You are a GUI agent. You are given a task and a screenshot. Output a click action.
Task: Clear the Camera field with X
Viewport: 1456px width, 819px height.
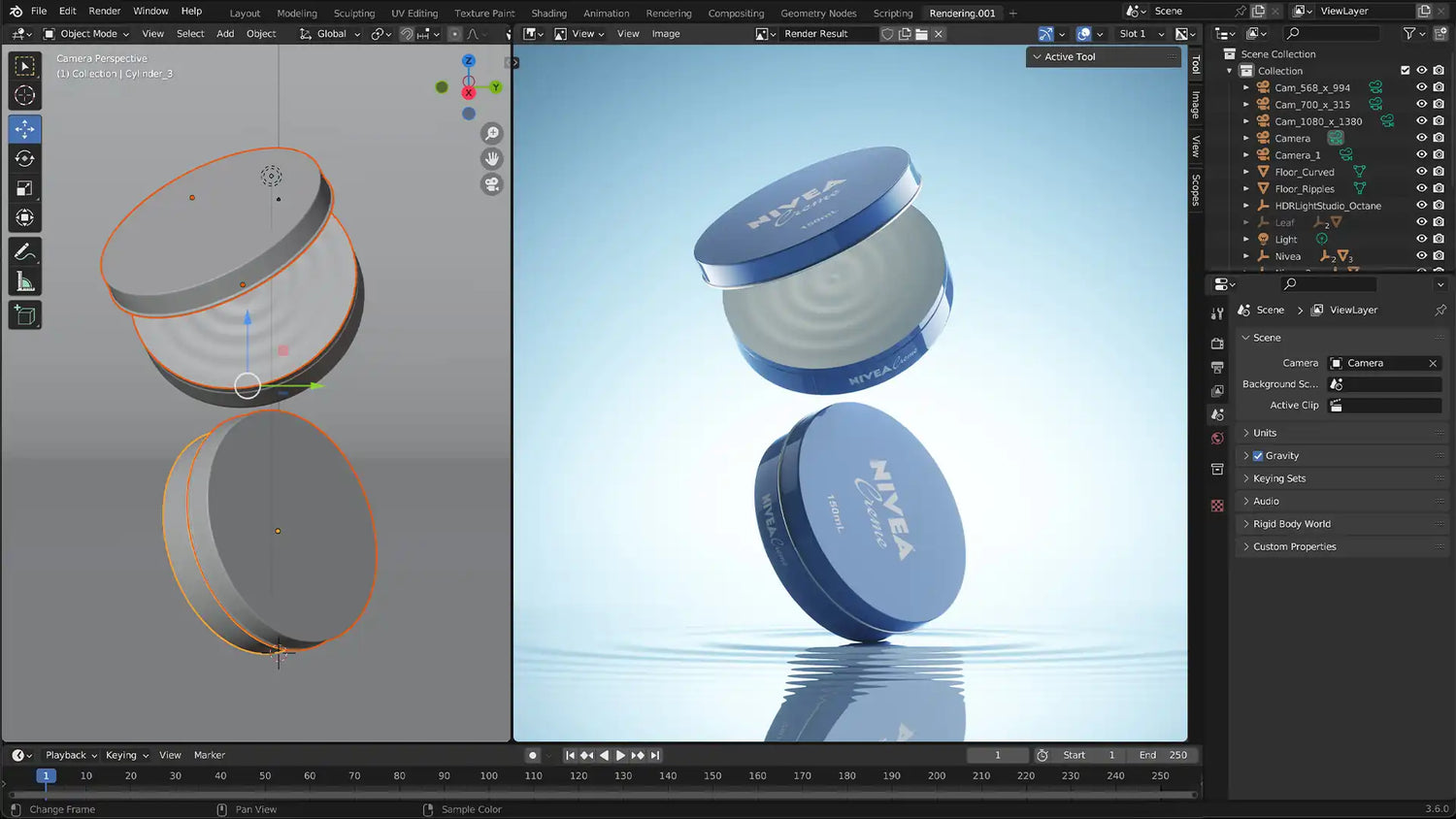tap(1433, 363)
